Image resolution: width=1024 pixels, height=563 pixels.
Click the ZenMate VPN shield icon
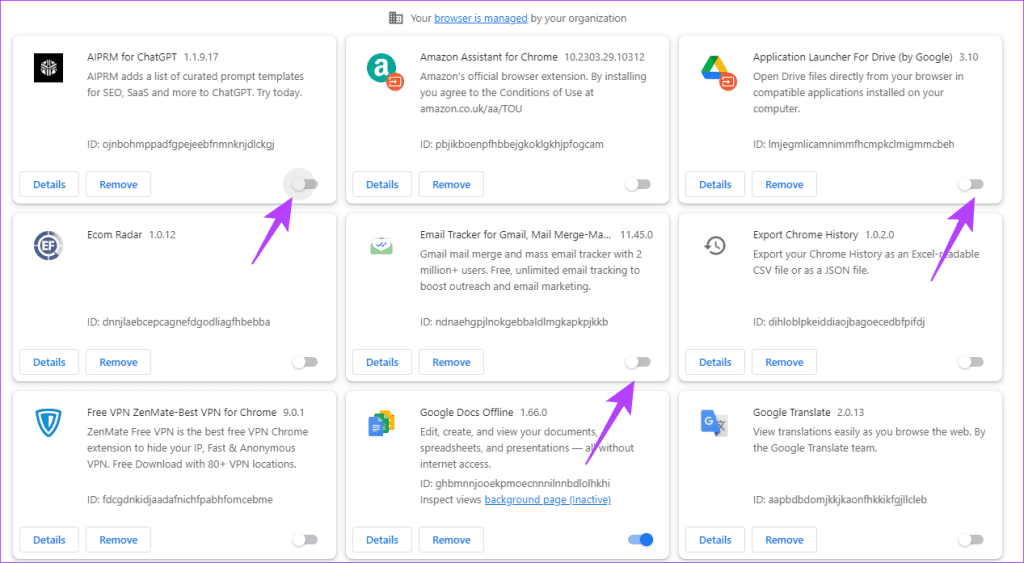pyautogui.click(x=49, y=423)
